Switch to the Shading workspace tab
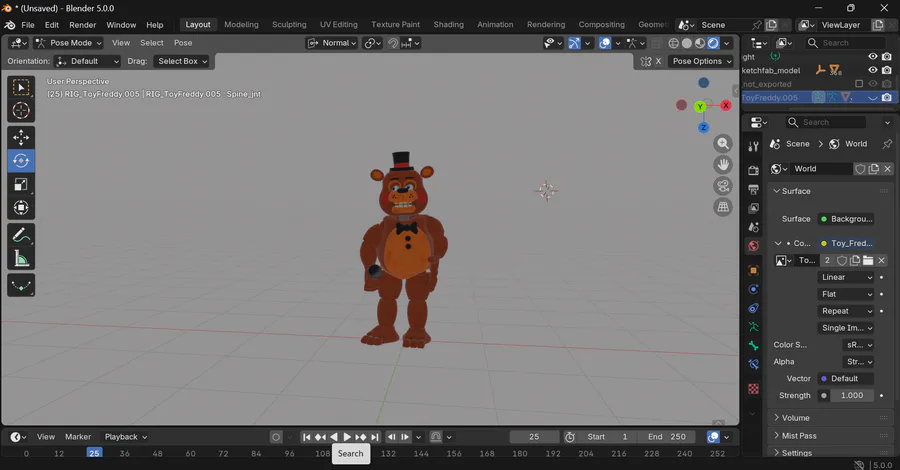900x470 pixels. tap(448, 25)
